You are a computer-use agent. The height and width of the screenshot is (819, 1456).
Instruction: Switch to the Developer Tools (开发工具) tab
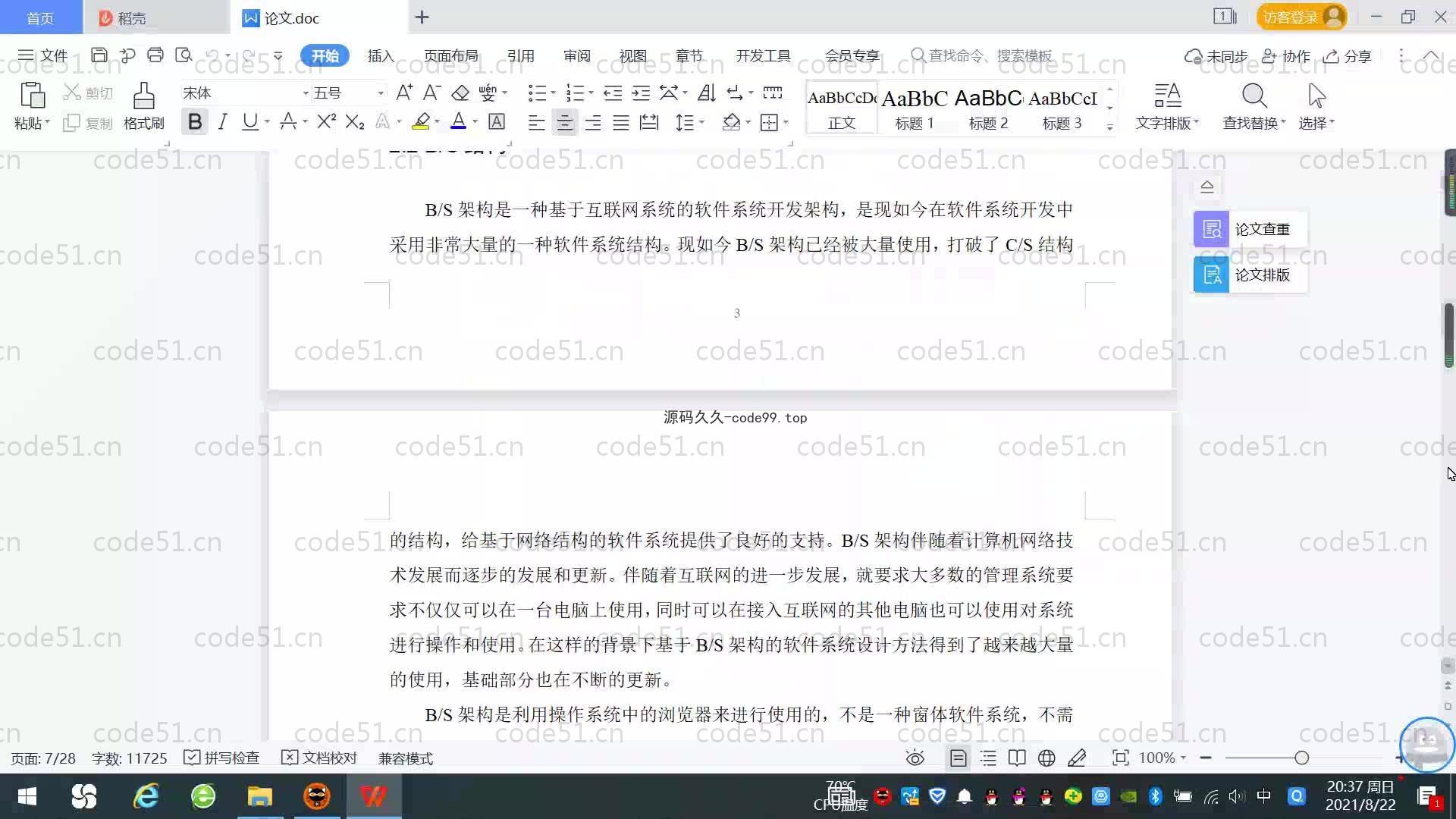pos(763,55)
